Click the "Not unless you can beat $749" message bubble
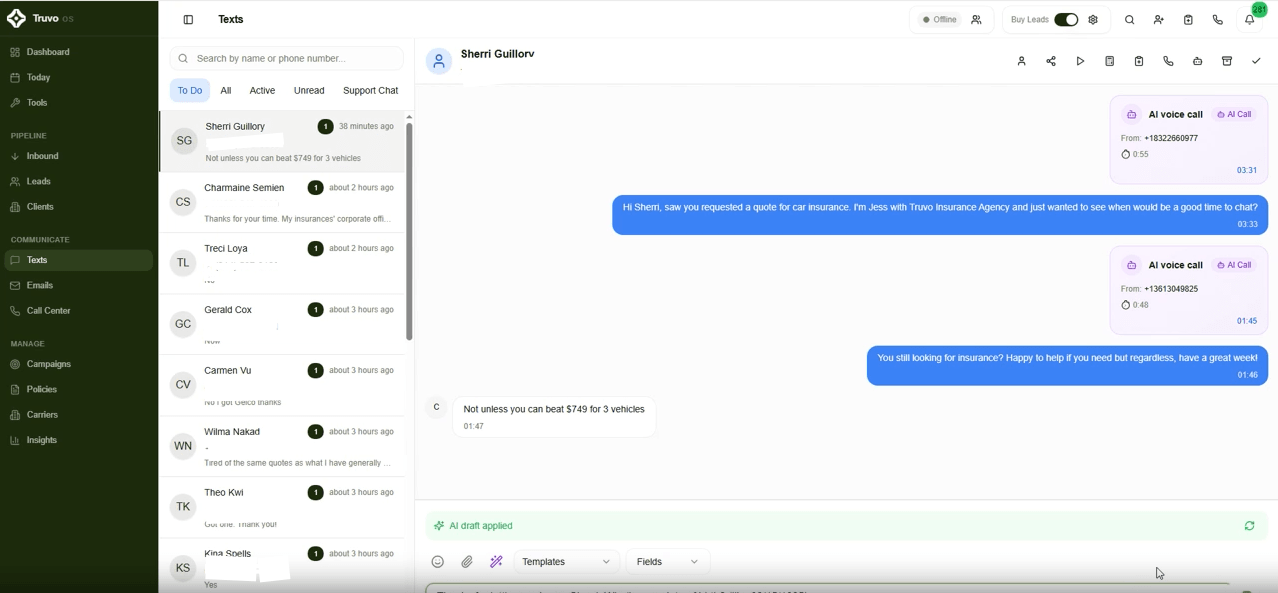This screenshot has height=593, width=1278. coord(554,417)
